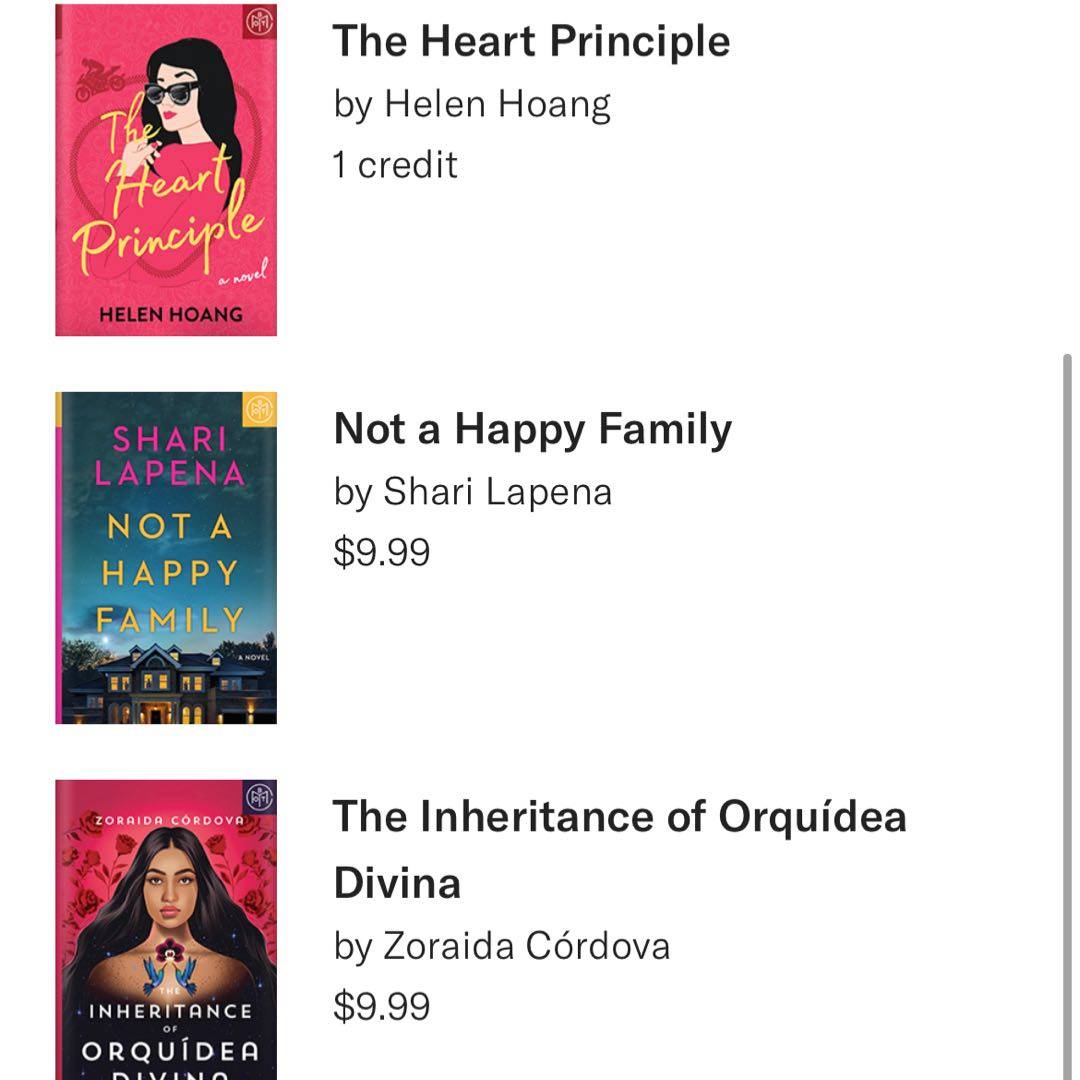
Task: Click the HELEN HOANG name printed on the cover
Action: pos(170,314)
